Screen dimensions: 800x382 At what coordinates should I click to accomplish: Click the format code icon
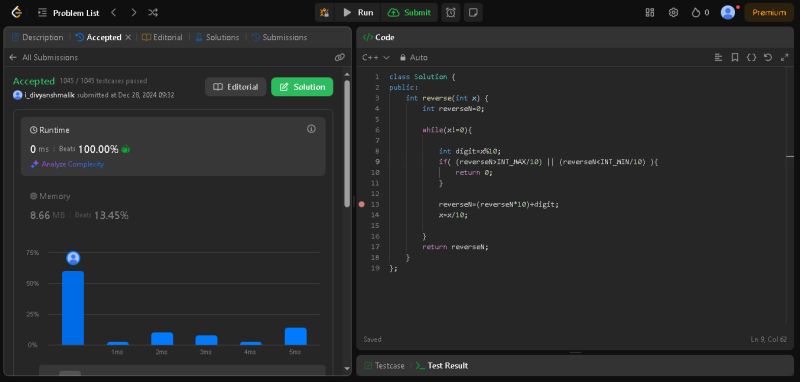click(x=718, y=58)
